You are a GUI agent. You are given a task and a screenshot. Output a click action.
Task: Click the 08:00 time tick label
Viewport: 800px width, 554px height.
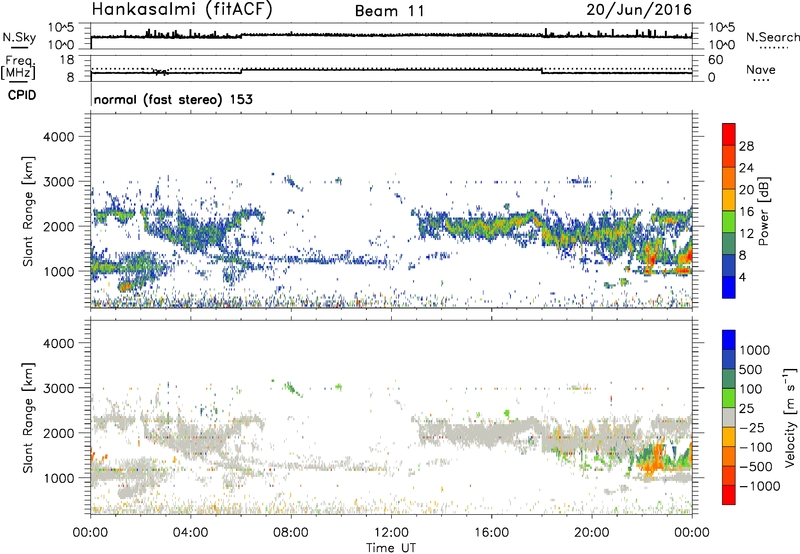click(291, 533)
